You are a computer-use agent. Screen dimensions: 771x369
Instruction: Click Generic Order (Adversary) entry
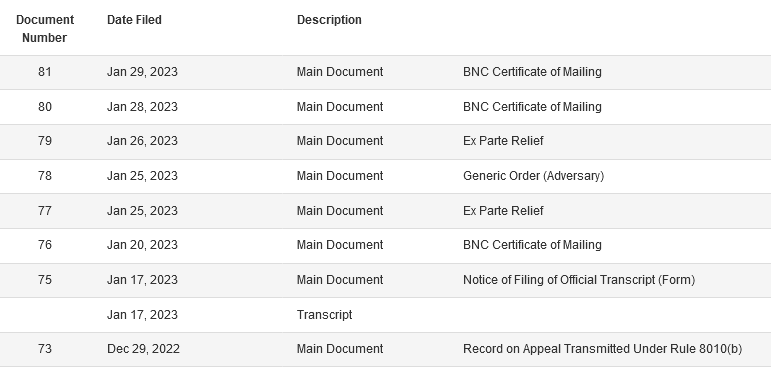534,176
